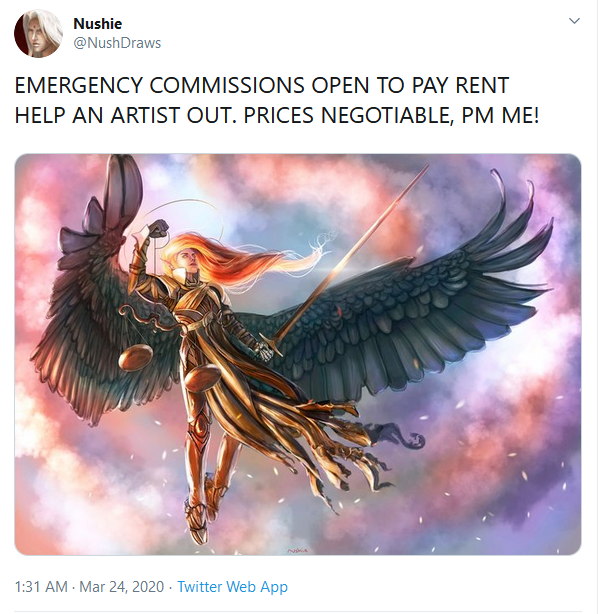Screen dimensions: 599x614
Task: Click the words PM ME! in tweet
Action: tap(500, 115)
